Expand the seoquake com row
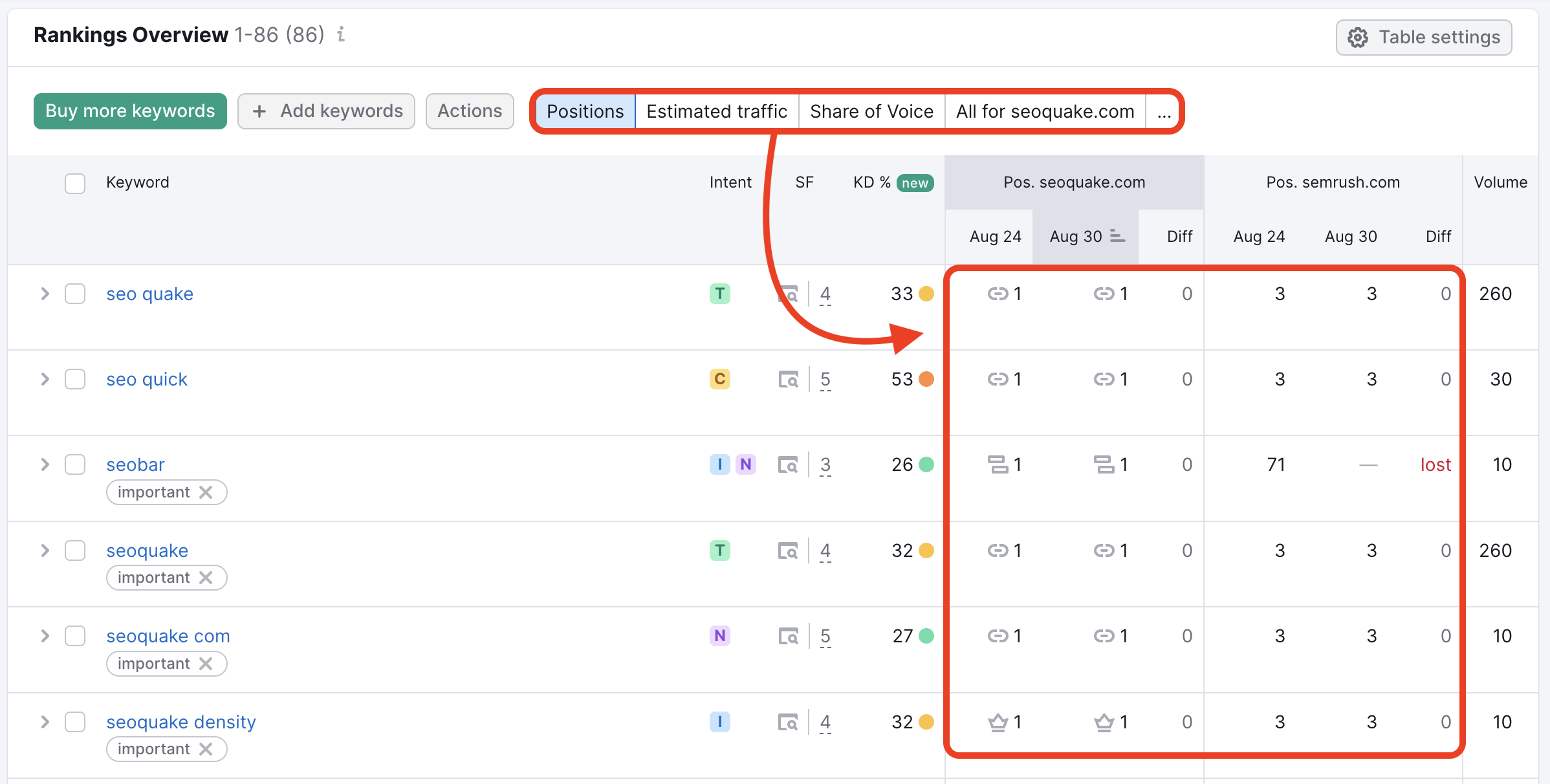Image resolution: width=1550 pixels, height=784 pixels. [45, 636]
